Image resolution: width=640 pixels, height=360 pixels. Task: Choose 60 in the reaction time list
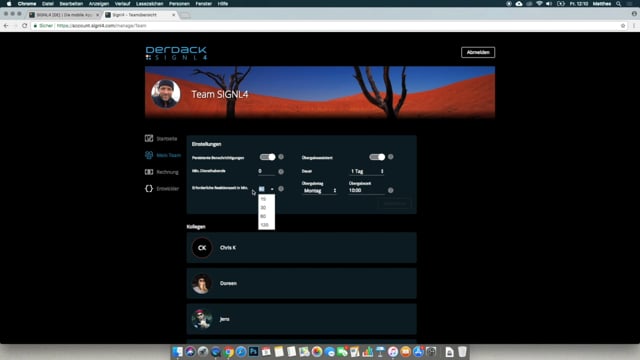click(x=266, y=216)
